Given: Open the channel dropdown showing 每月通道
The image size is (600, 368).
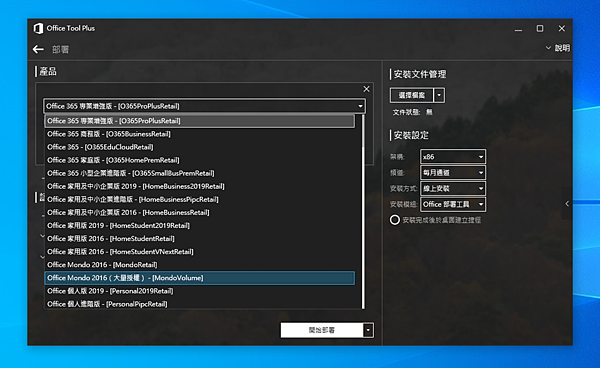Looking at the screenshot, I should tap(453, 173).
